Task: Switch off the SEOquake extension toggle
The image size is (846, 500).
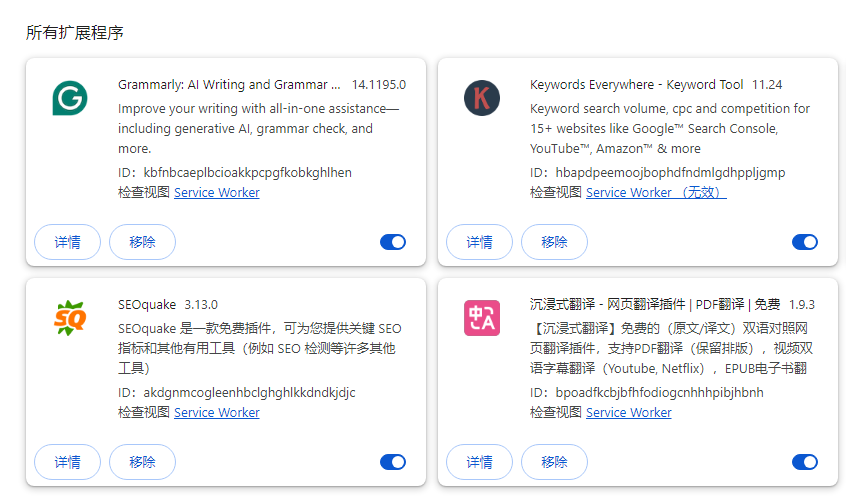Action: coord(393,462)
